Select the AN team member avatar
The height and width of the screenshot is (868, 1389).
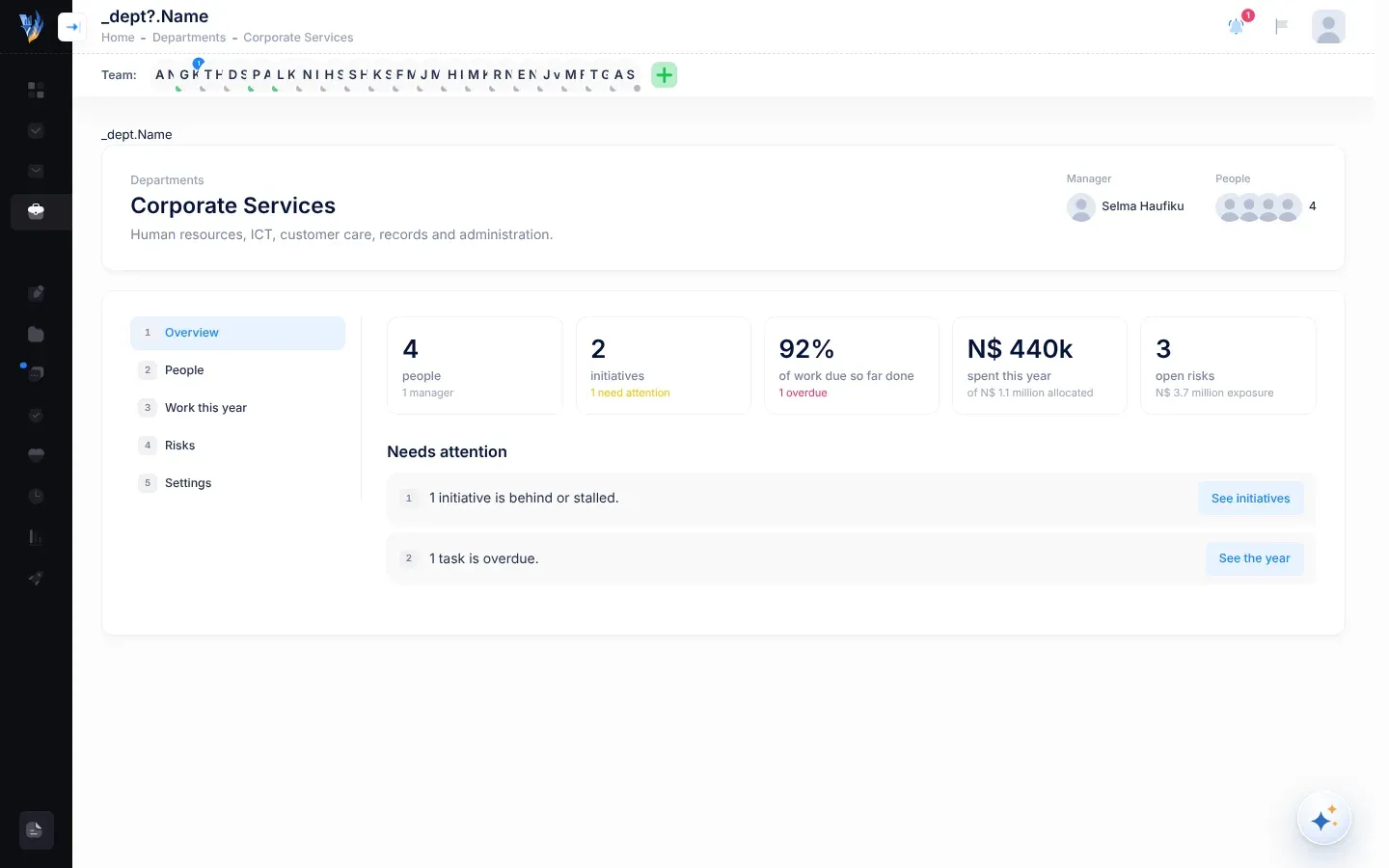point(166,74)
